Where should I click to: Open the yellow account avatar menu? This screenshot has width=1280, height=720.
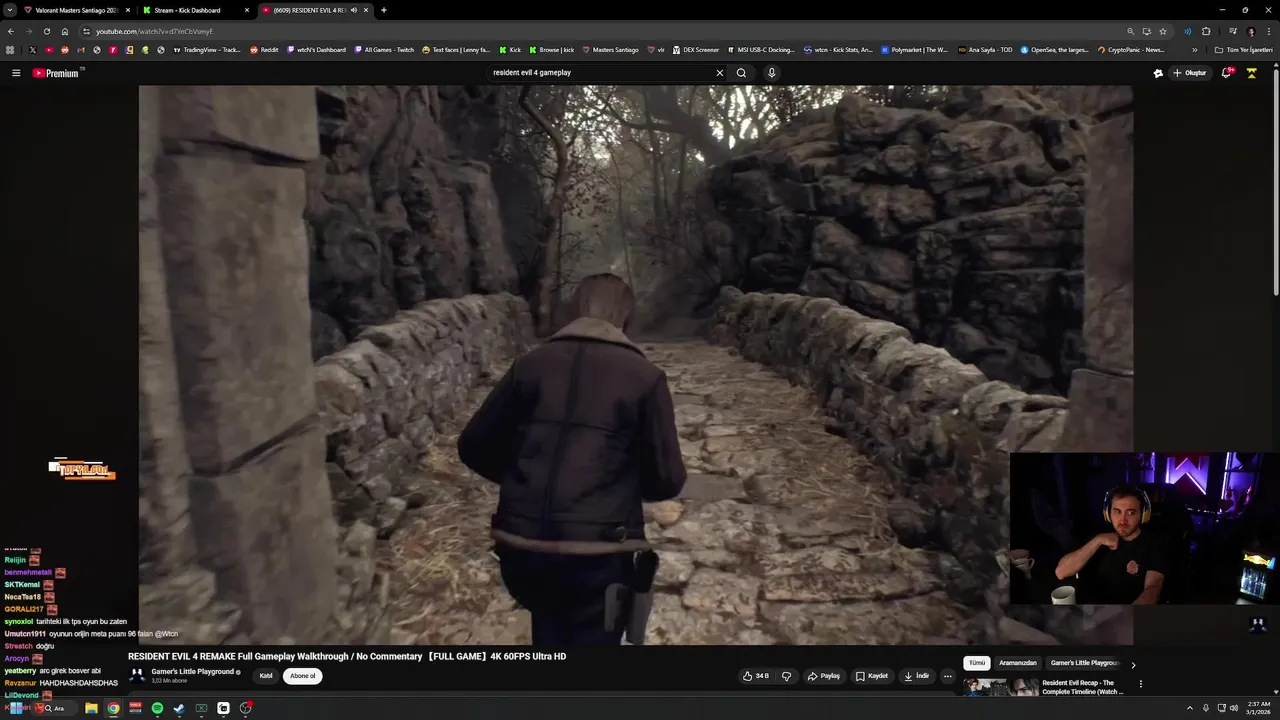pyautogui.click(x=1251, y=73)
